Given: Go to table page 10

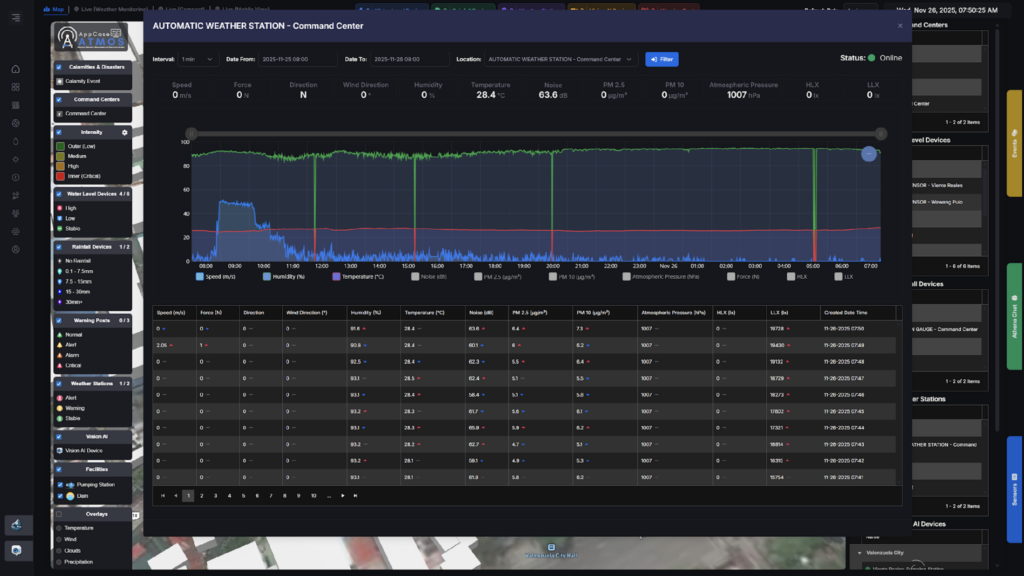Looking at the screenshot, I should click(x=313, y=496).
